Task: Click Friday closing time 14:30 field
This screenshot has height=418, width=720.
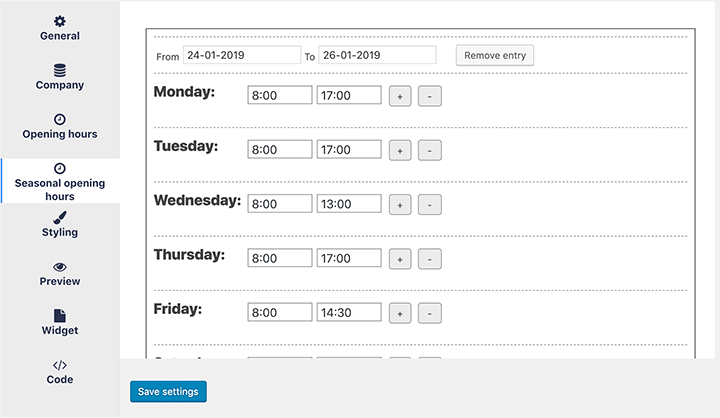Action: click(349, 312)
